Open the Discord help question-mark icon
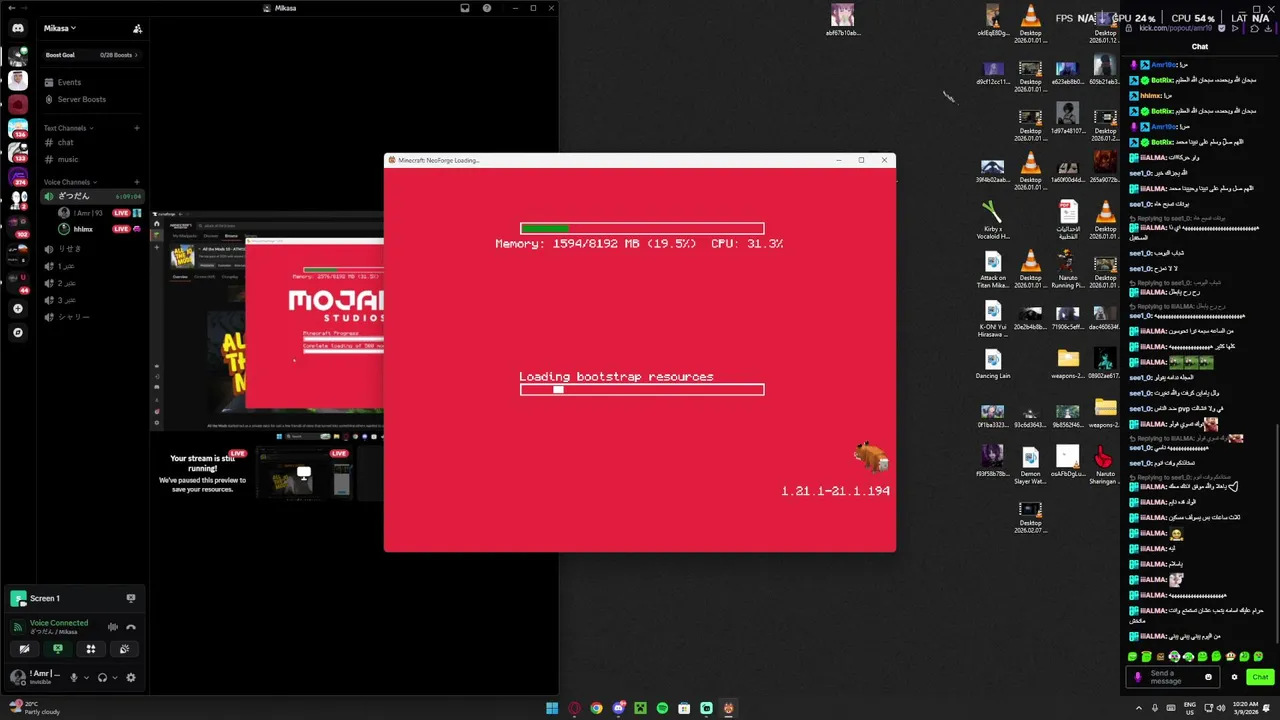 (x=487, y=8)
